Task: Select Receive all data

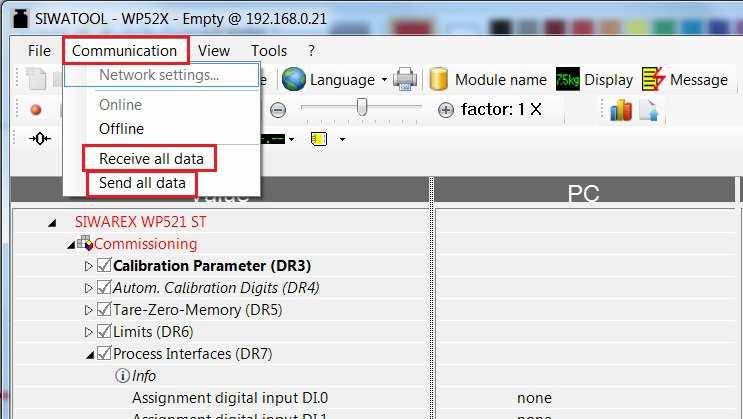Action: pyautogui.click(x=151, y=158)
